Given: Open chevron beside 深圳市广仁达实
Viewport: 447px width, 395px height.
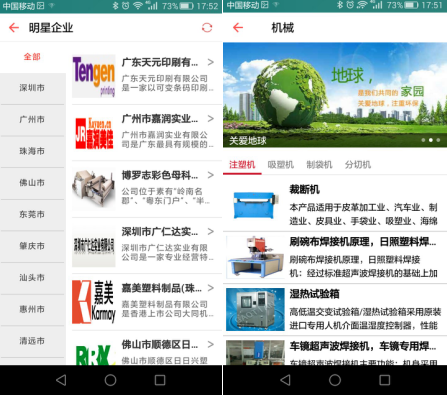Looking at the screenshot, I should click(211, 231).
